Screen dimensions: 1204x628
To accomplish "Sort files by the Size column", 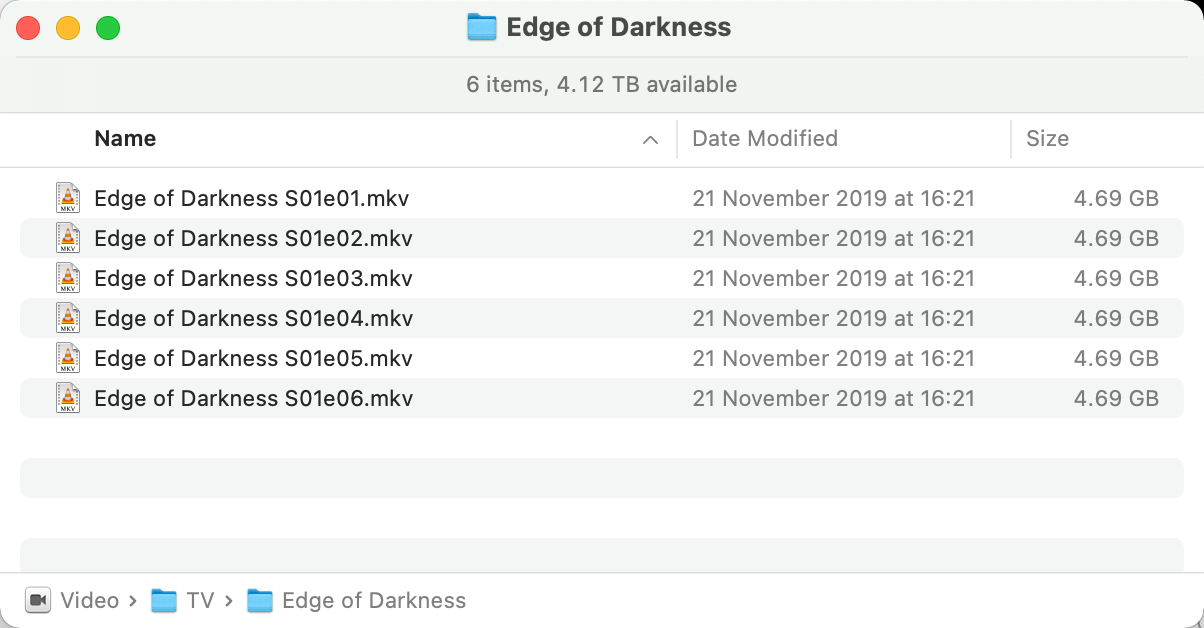I will click(1047, 139).
